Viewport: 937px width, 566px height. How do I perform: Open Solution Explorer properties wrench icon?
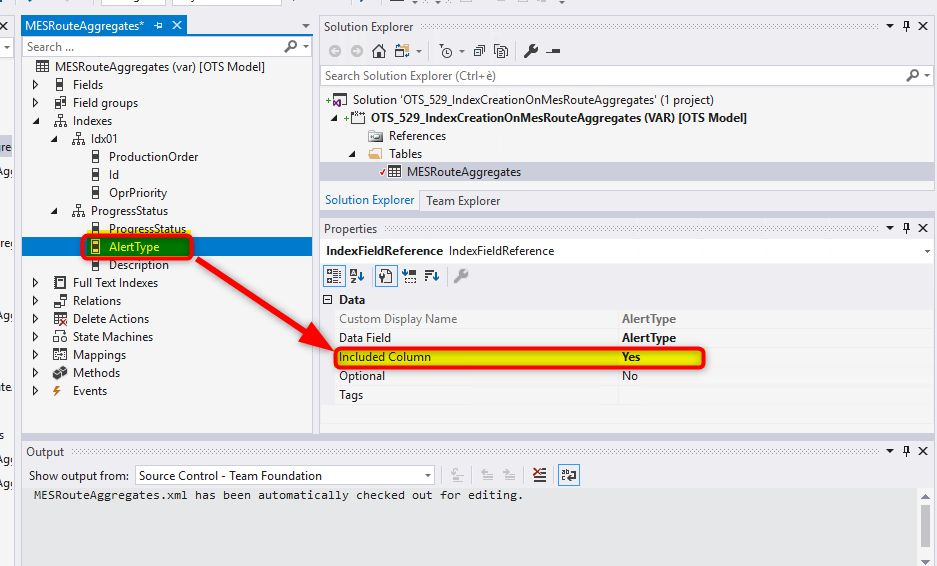point(531,51)
